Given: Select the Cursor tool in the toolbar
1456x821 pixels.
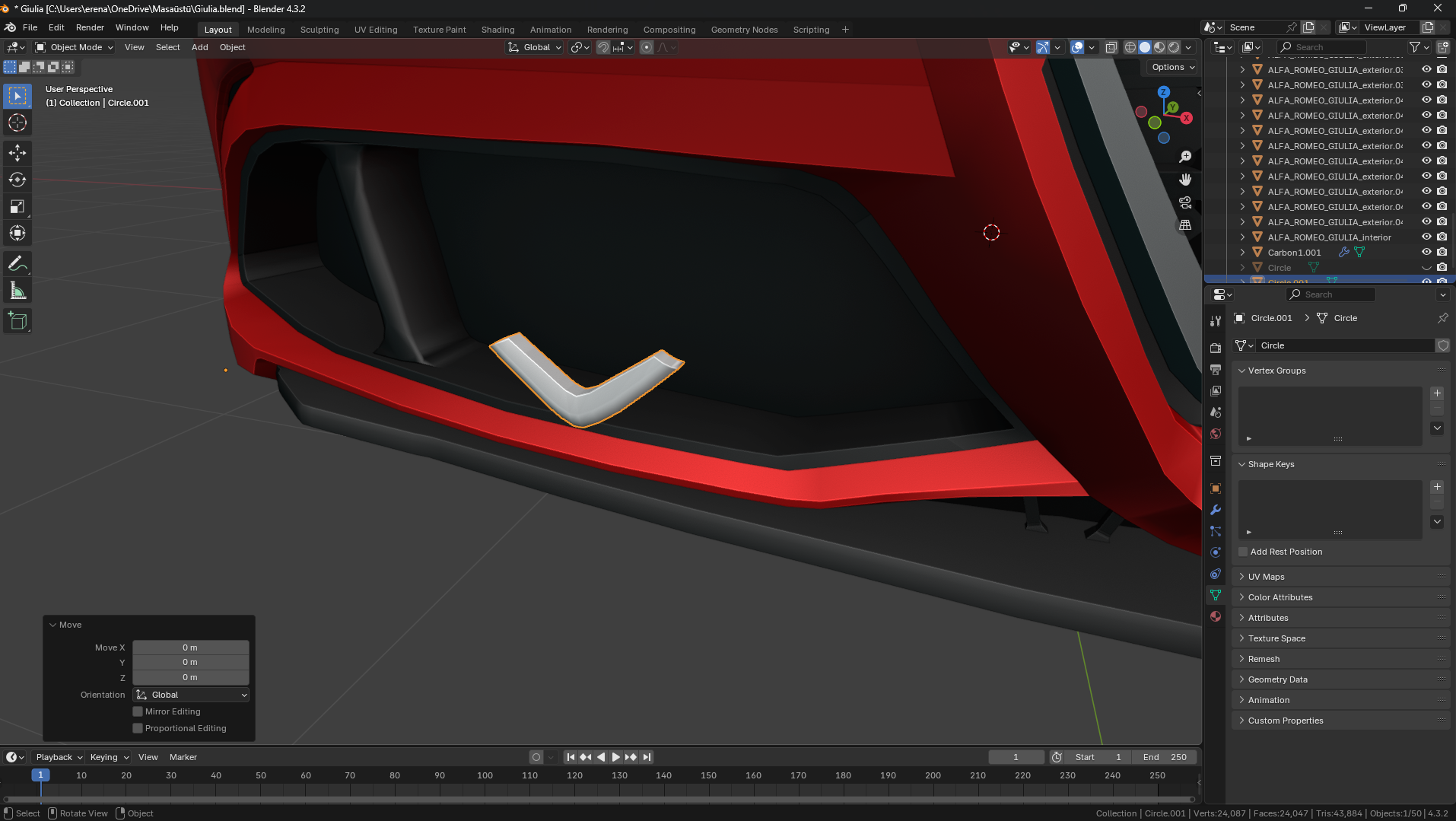Looking at the screenshot, I should pos(17,123).
